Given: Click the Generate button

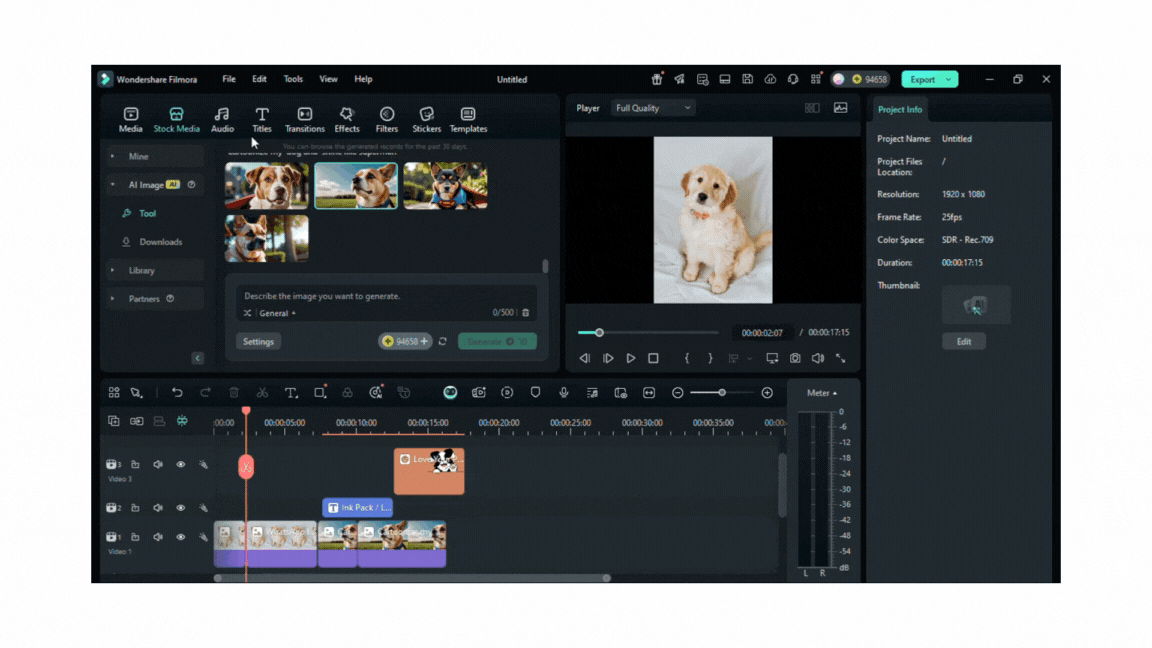Looking at the screenshot, I should click(x=497, y=342).
